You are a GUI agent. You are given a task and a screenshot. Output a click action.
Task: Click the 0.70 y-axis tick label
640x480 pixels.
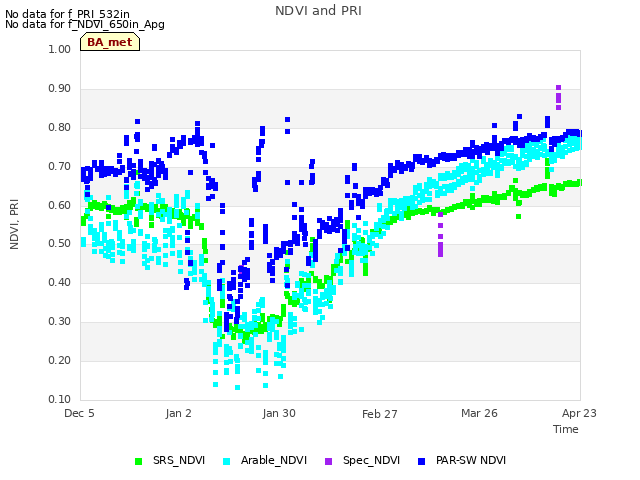(60, 167)
